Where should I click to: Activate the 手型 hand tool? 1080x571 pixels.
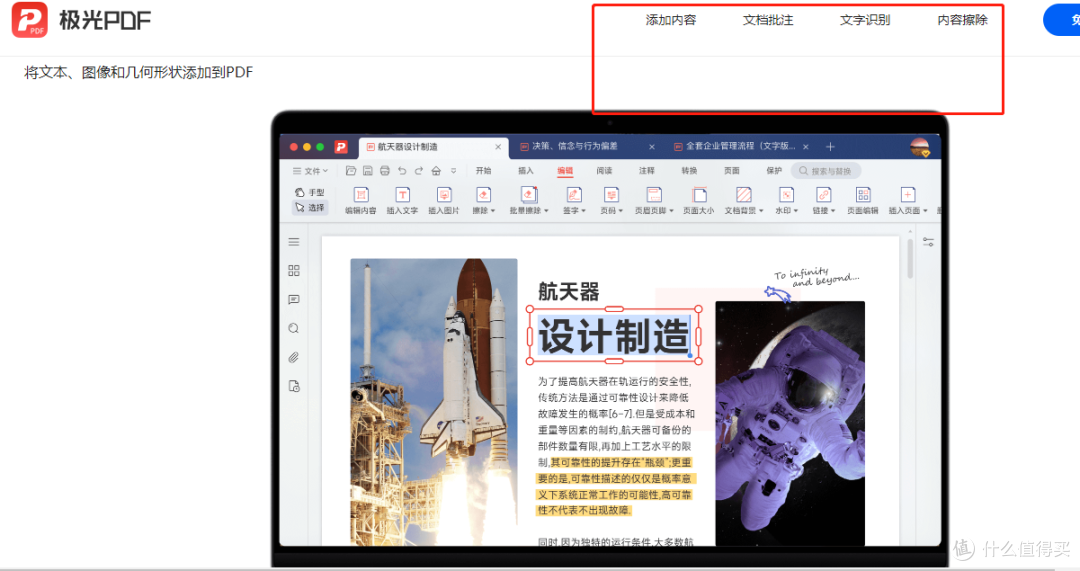(x=309, y=192)
